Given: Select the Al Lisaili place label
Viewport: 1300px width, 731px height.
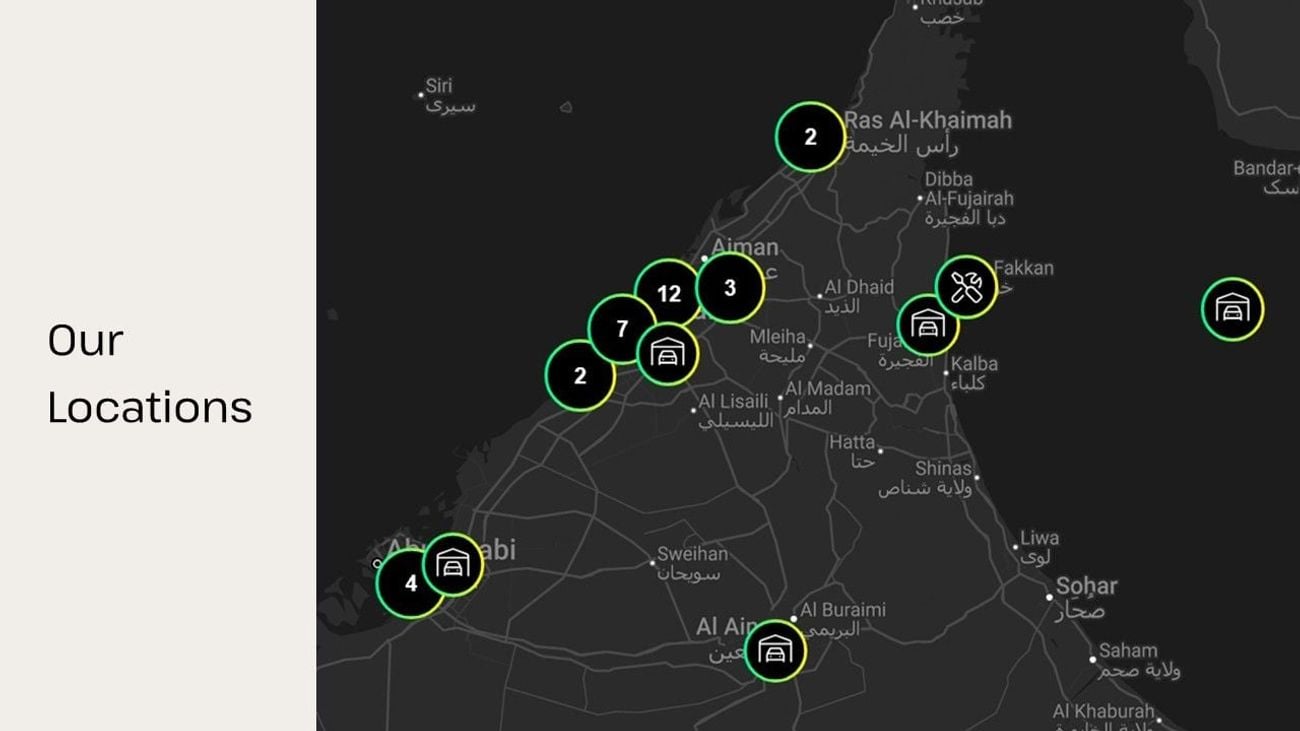Looking at the screenshot, I should point(733,401).
